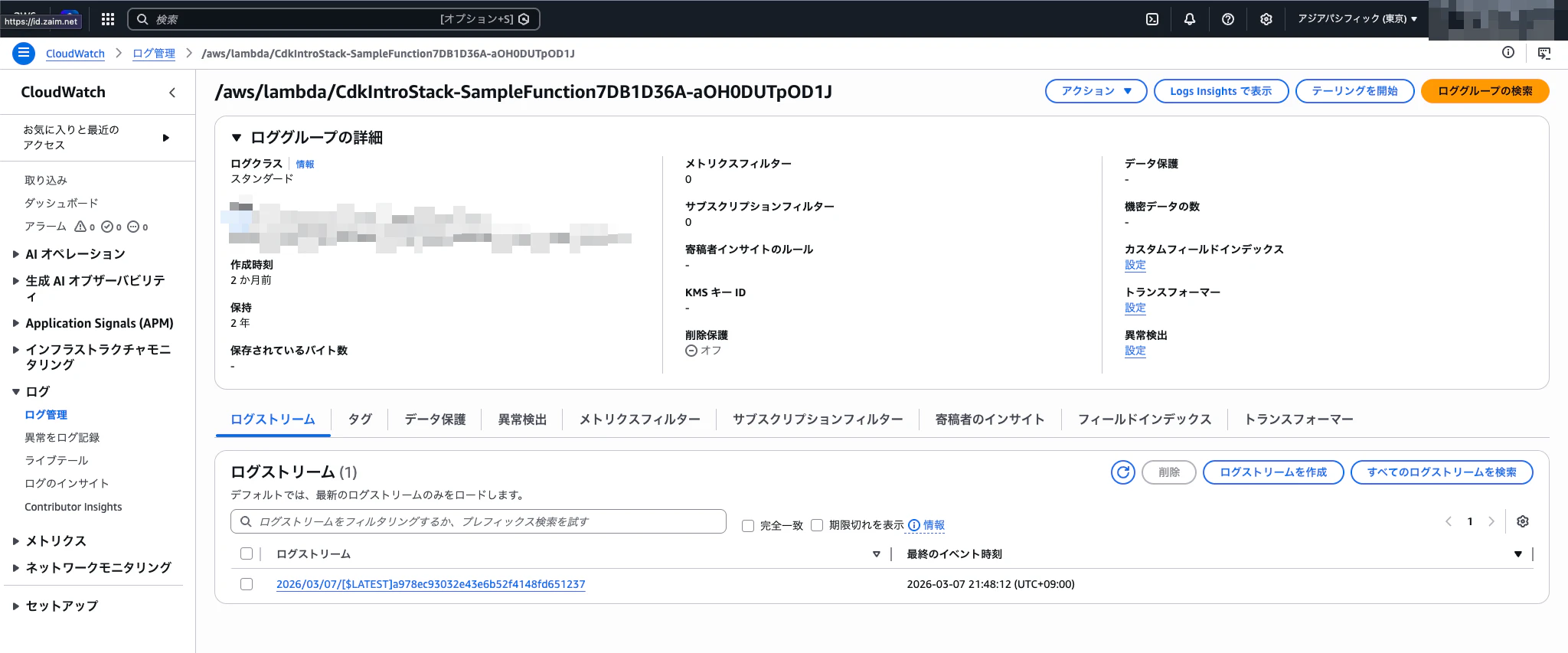This screenshot has height=653, width=1568.
Task: Switch to the メトリクスフィルター tab
Action: [639, 420]
